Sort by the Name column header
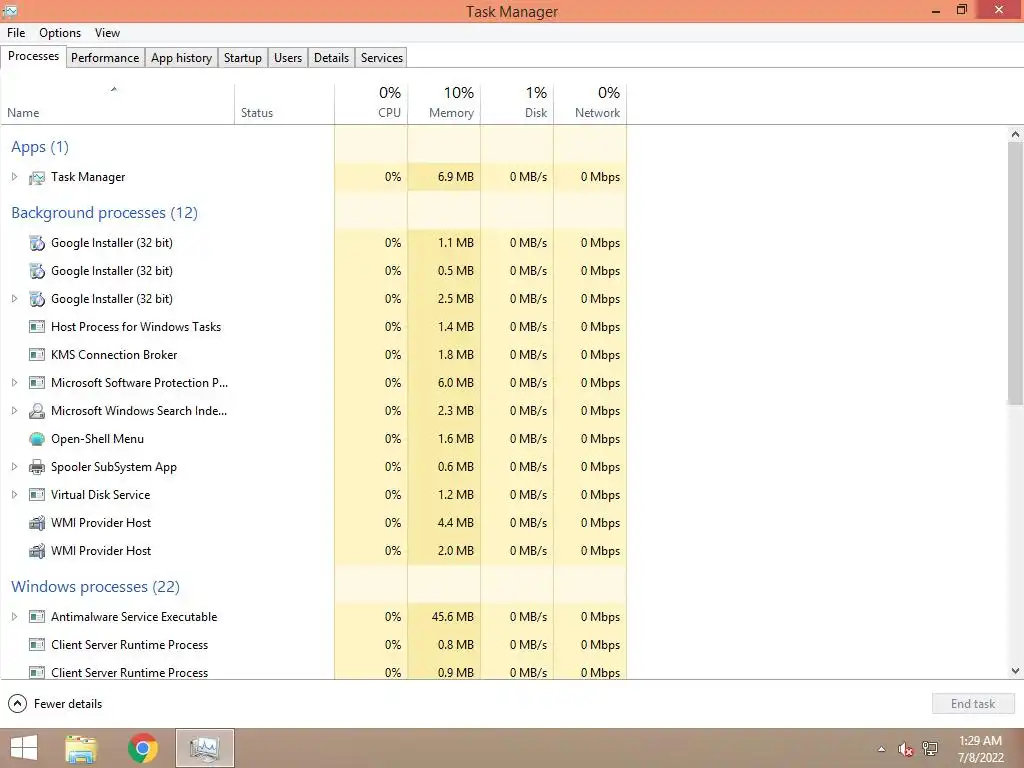The width and height of the screenshot is (1024, 768). (118, 104)
